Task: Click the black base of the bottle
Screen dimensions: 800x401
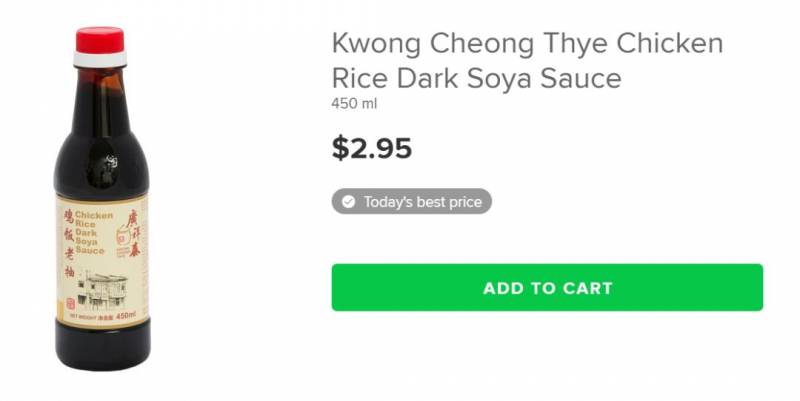Action: pos(100,348)
